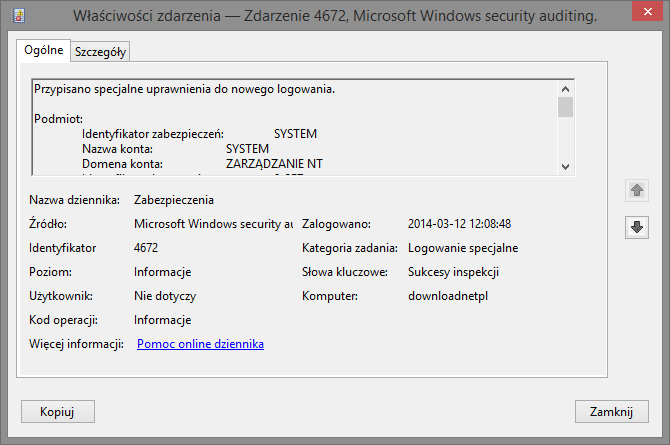Click the Kopiuj button
The image size is (670, 445).
58,412
